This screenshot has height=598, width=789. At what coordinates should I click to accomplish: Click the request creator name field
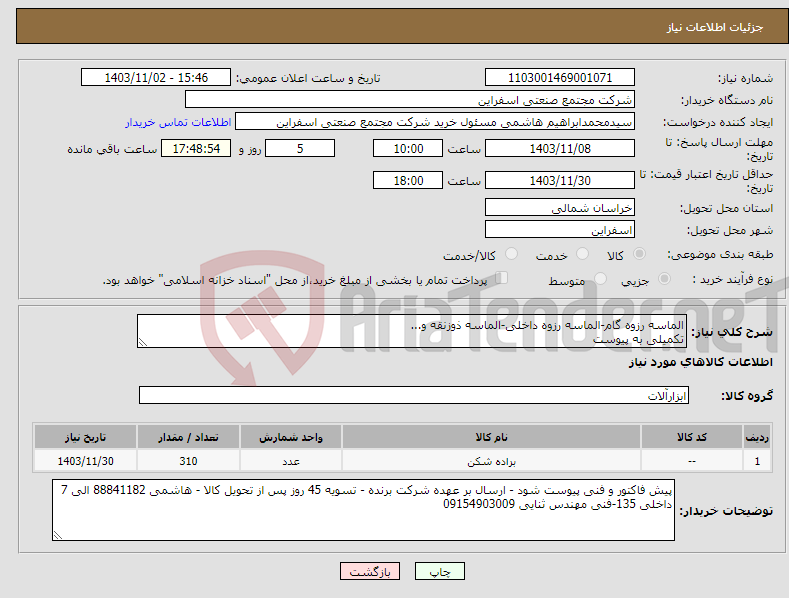click(435, 122)
